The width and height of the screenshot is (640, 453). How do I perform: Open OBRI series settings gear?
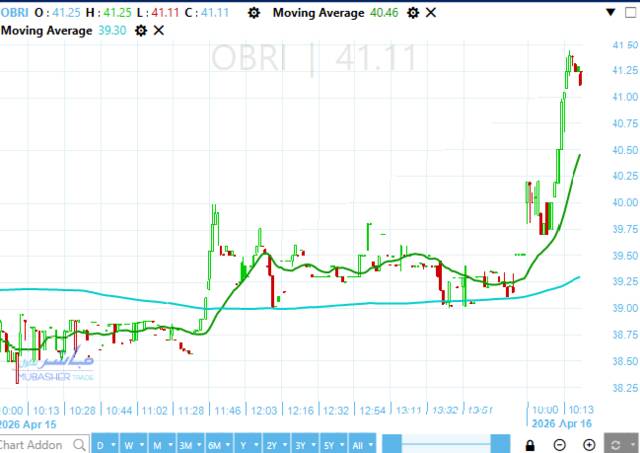click(x=254, y=13)
